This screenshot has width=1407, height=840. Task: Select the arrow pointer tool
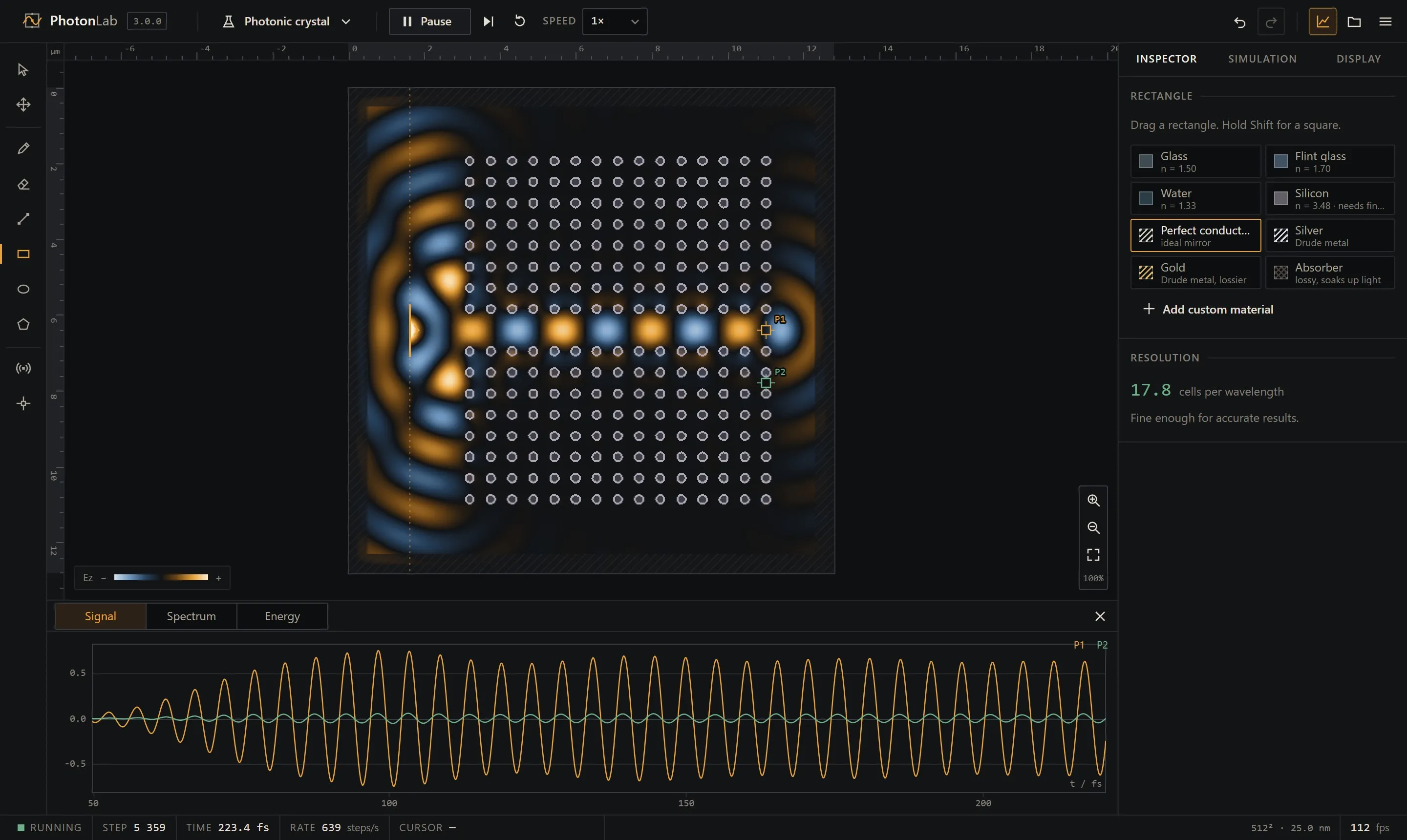(22, 70)
